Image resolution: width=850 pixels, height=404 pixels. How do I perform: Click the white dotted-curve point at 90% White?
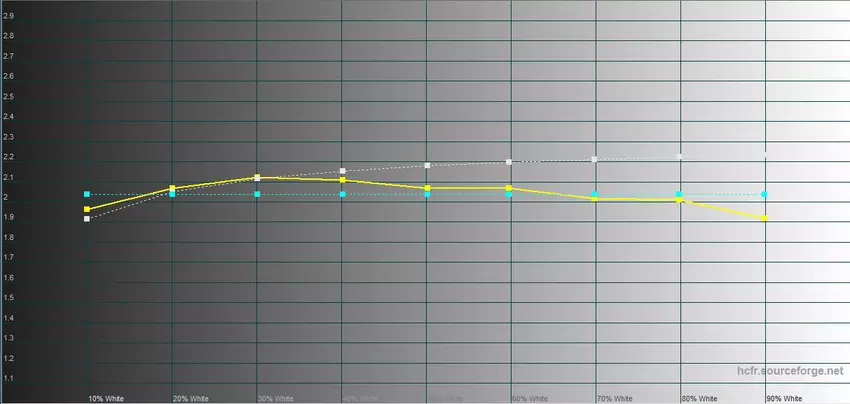click(x=765, y=154)
